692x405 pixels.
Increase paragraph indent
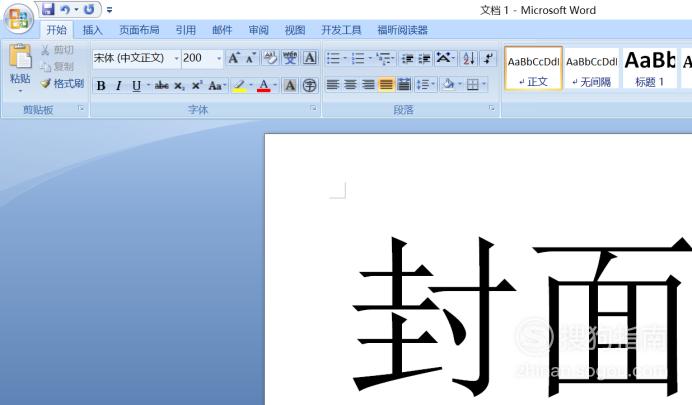[424, 58]
